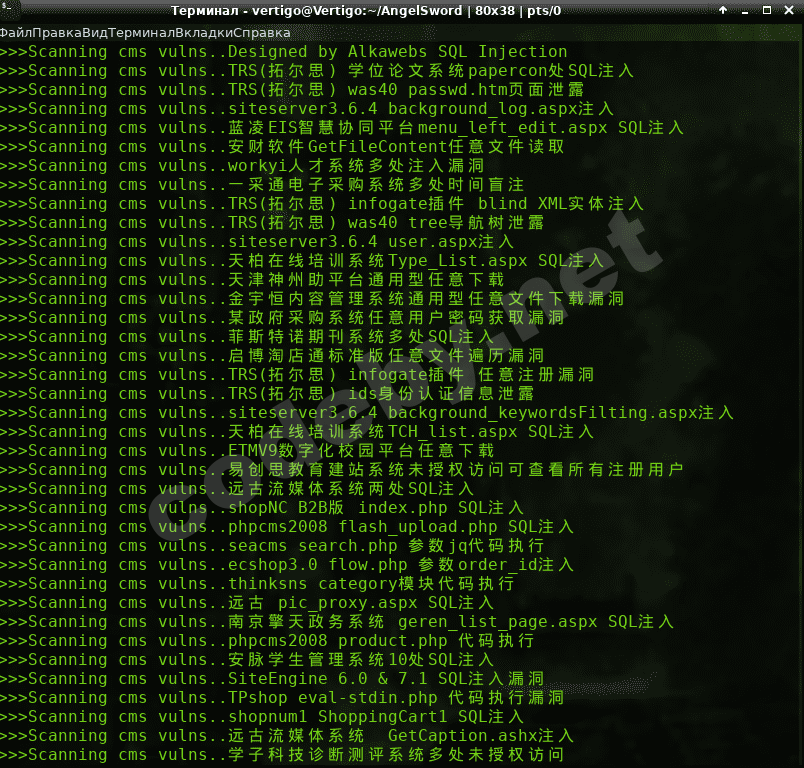This screenshot has height=768, width=804.
Task: Click the line 'siteserver3.6.4 user.aspx'
Action: [x=257, y=241]
